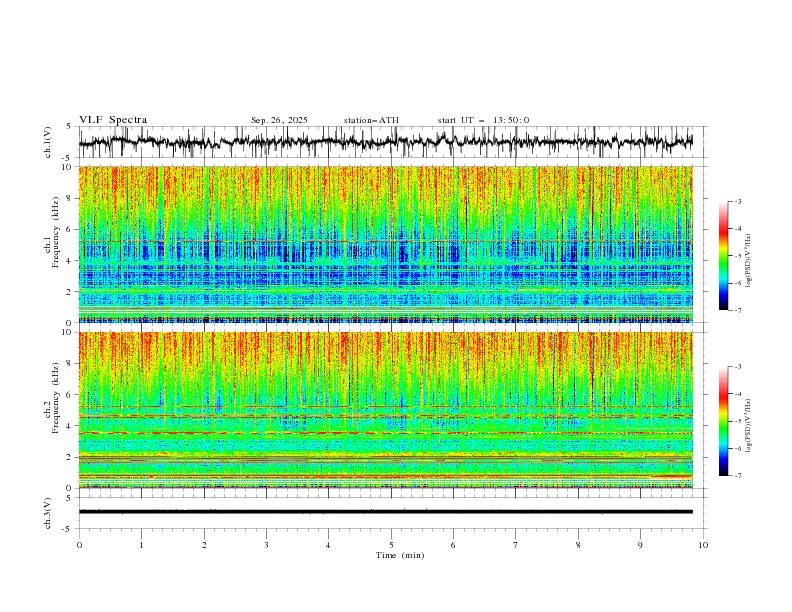Click time axis tick label "5"
The image size is (792, 612).
tap(391, 545)
